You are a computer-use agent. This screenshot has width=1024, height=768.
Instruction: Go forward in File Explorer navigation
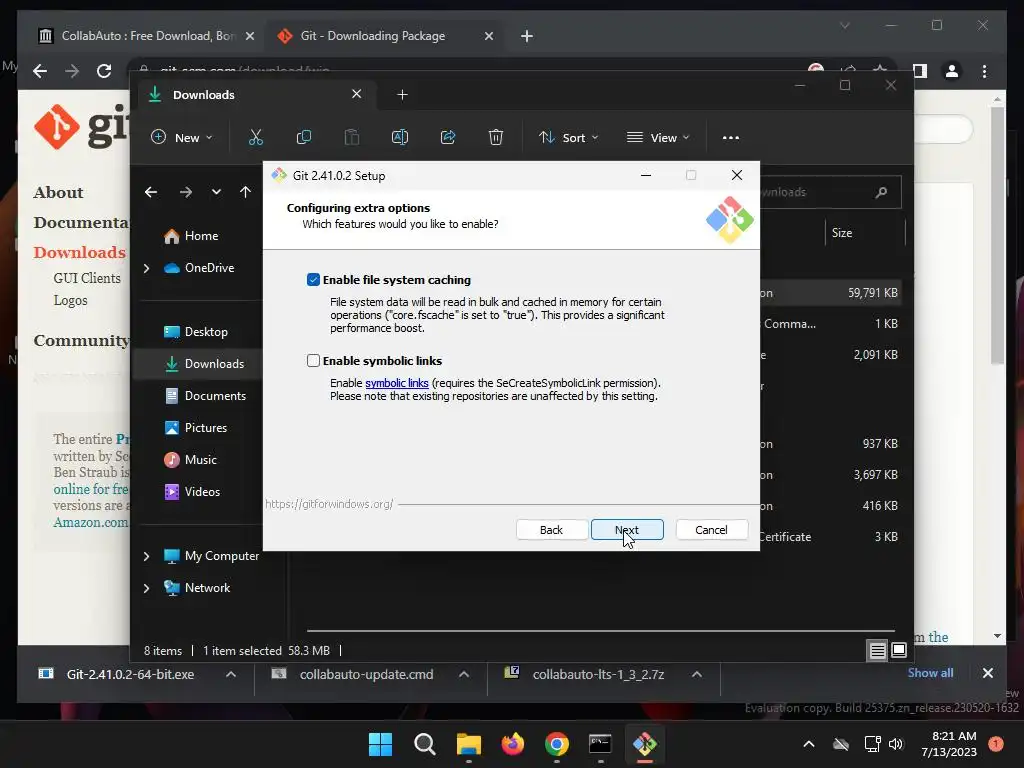coord(185,192)
